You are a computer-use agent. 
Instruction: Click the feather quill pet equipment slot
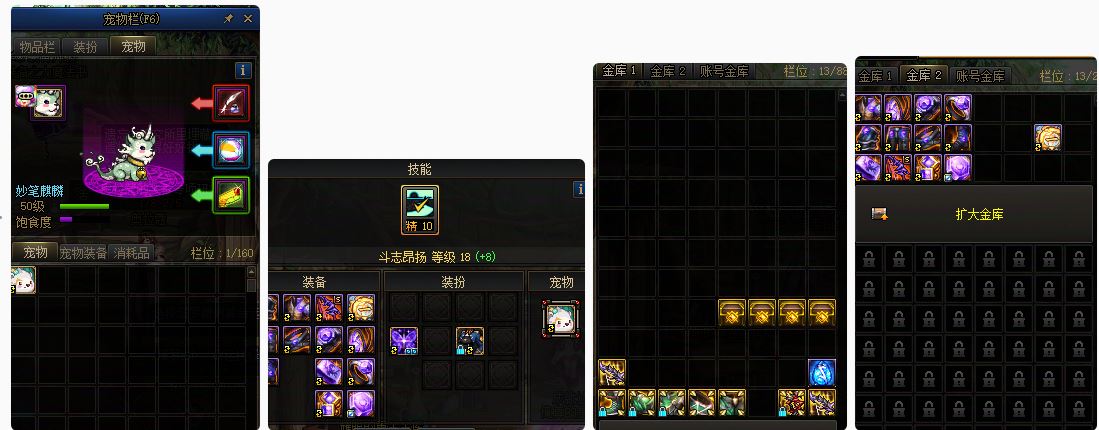pos(231,103)
